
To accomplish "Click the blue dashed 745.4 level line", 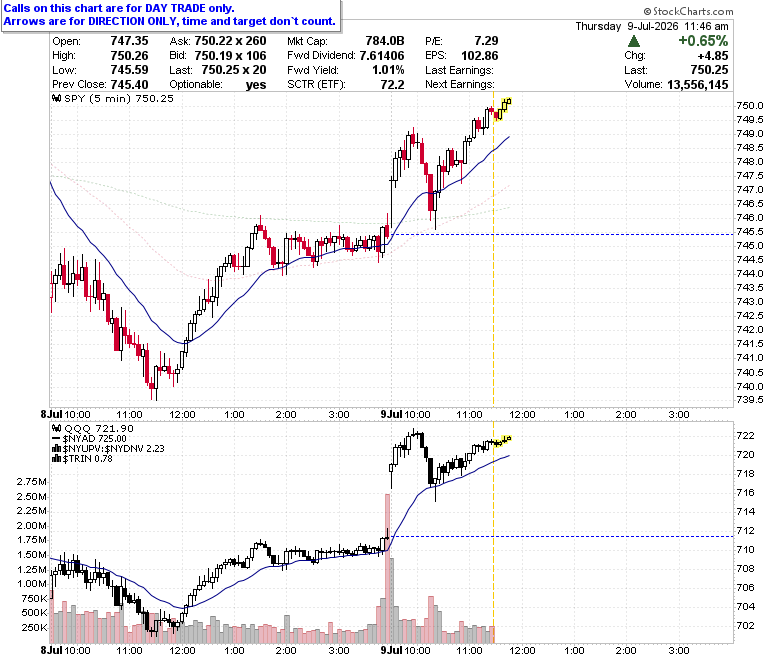I will [x=562, y=234].
